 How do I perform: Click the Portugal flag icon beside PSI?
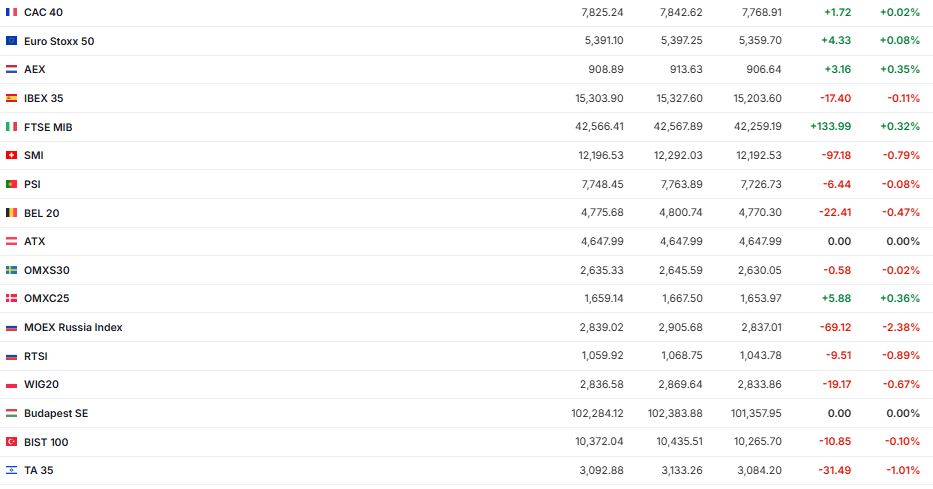coord(11,184)
